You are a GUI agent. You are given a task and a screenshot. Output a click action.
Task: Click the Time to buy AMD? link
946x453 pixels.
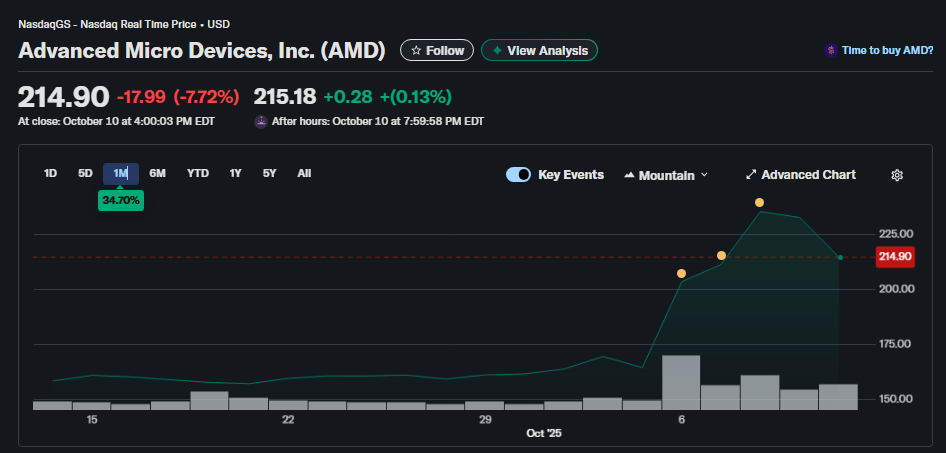coord(887,50)
